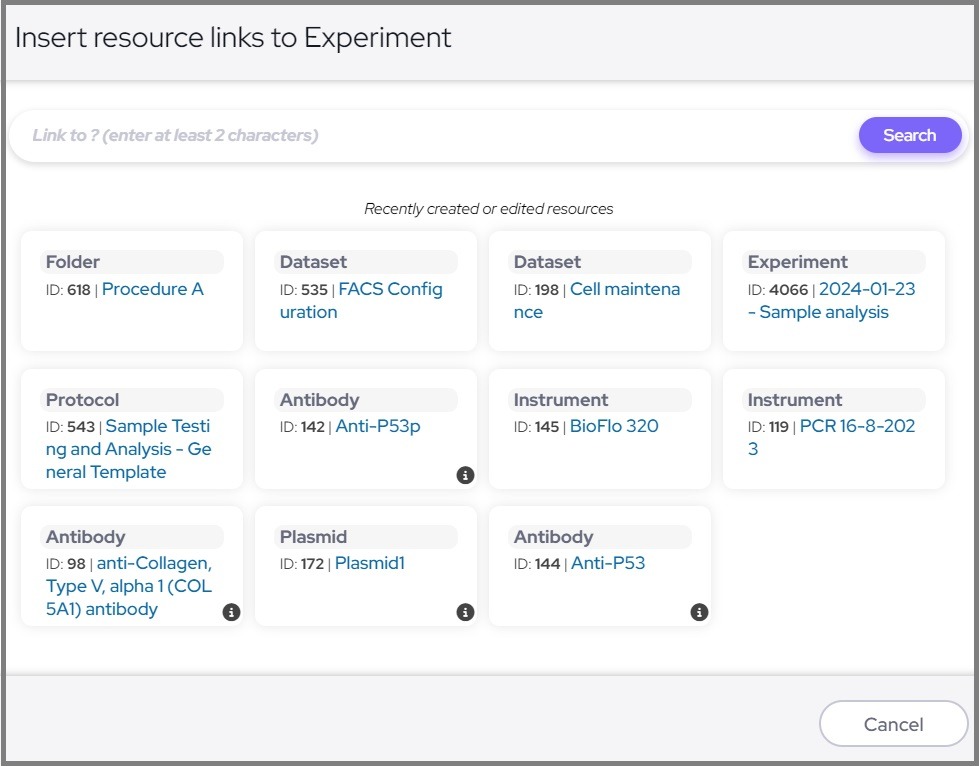Screen dimensions: 979x766
Task: Select the 2024-01-23 Sample analysis experiment
Action: 865,290
